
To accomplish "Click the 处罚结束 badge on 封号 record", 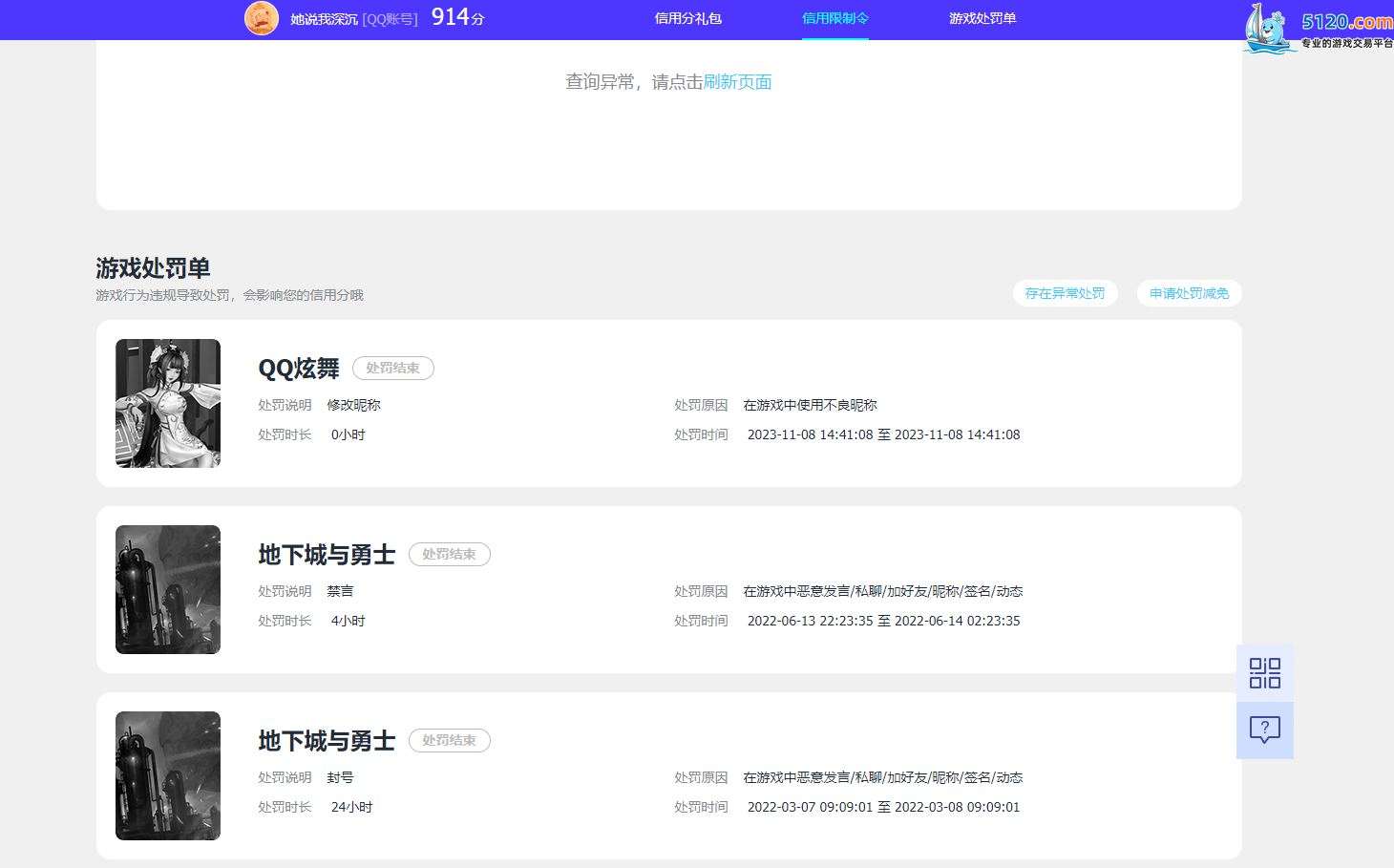I will click(x=449, y=740).
